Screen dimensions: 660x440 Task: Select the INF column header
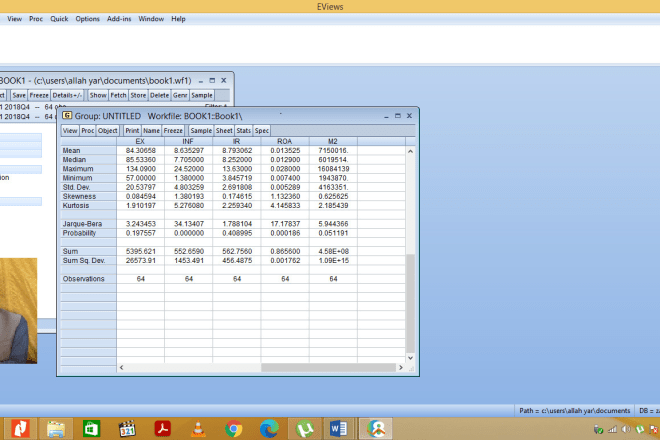point(188,141)
